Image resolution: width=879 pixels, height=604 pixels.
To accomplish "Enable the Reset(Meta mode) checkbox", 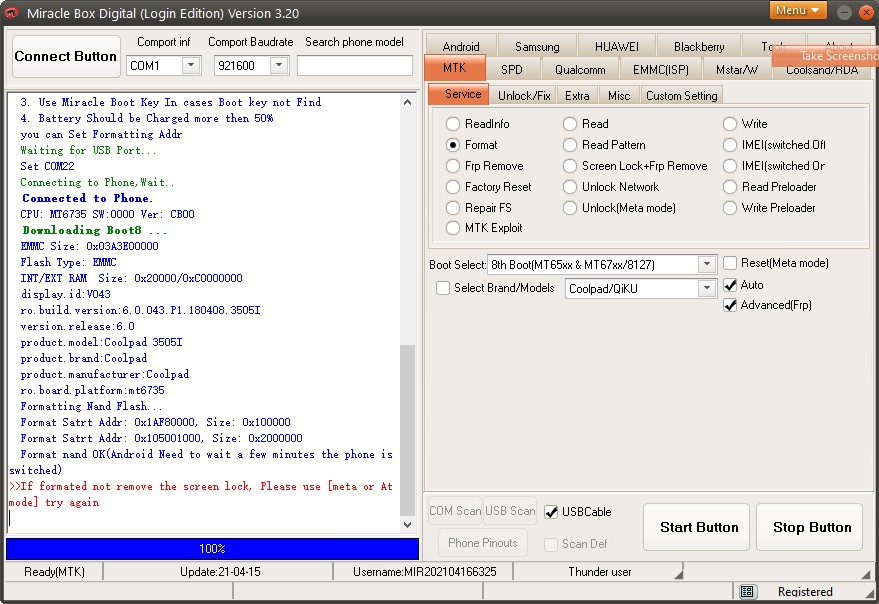I will [x=729, y=263].
